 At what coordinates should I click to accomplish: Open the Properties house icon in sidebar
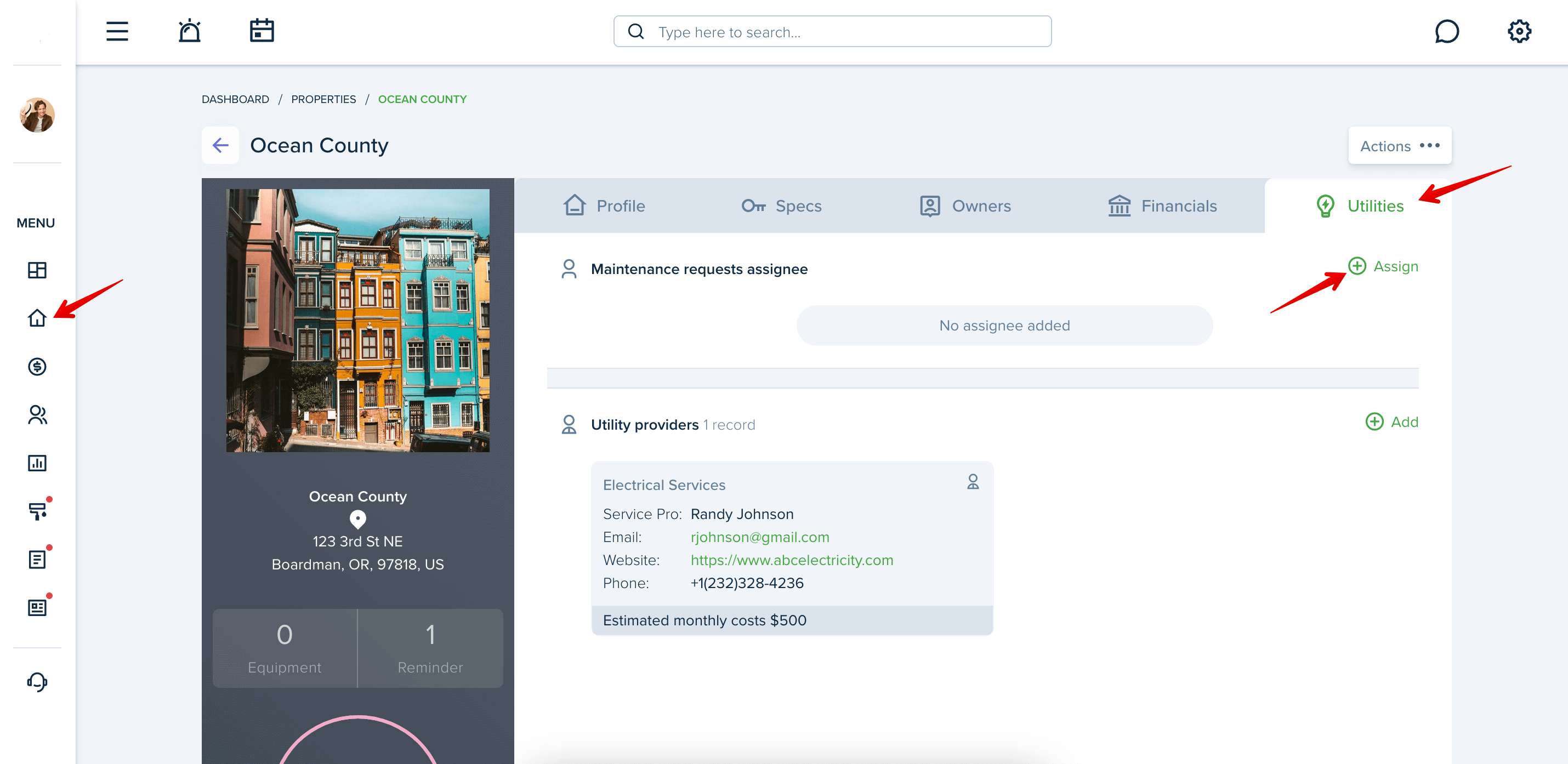click(x=37, y=318)
